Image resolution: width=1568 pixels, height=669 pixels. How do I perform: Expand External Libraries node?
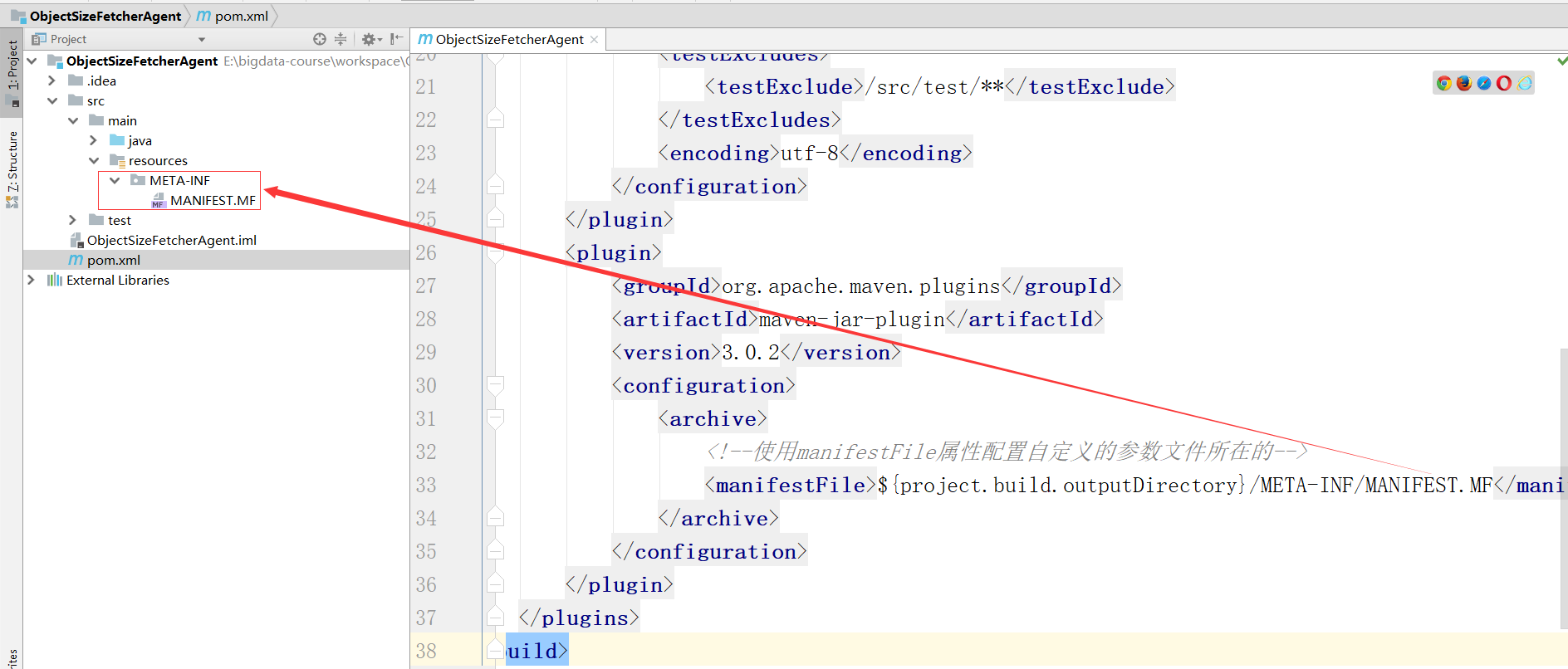pyautogui.click(x=31, y=280)
